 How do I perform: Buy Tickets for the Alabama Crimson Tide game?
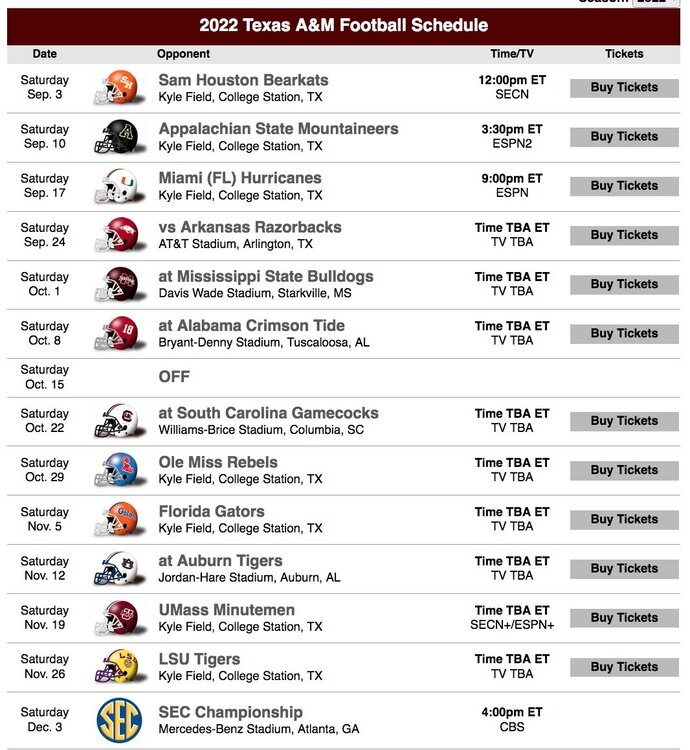pos(624,334)
